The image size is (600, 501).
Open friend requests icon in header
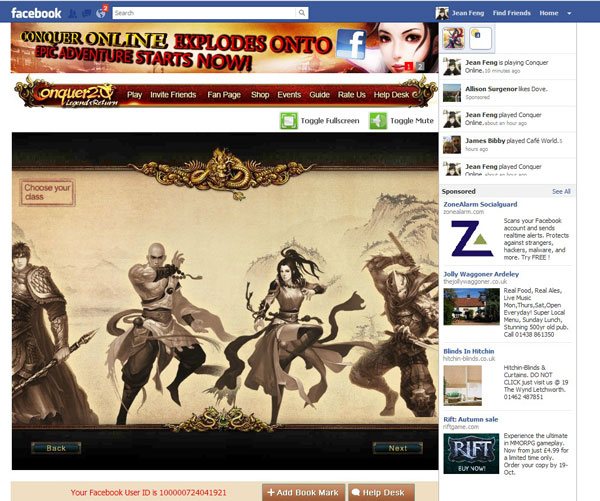(72, 13)
